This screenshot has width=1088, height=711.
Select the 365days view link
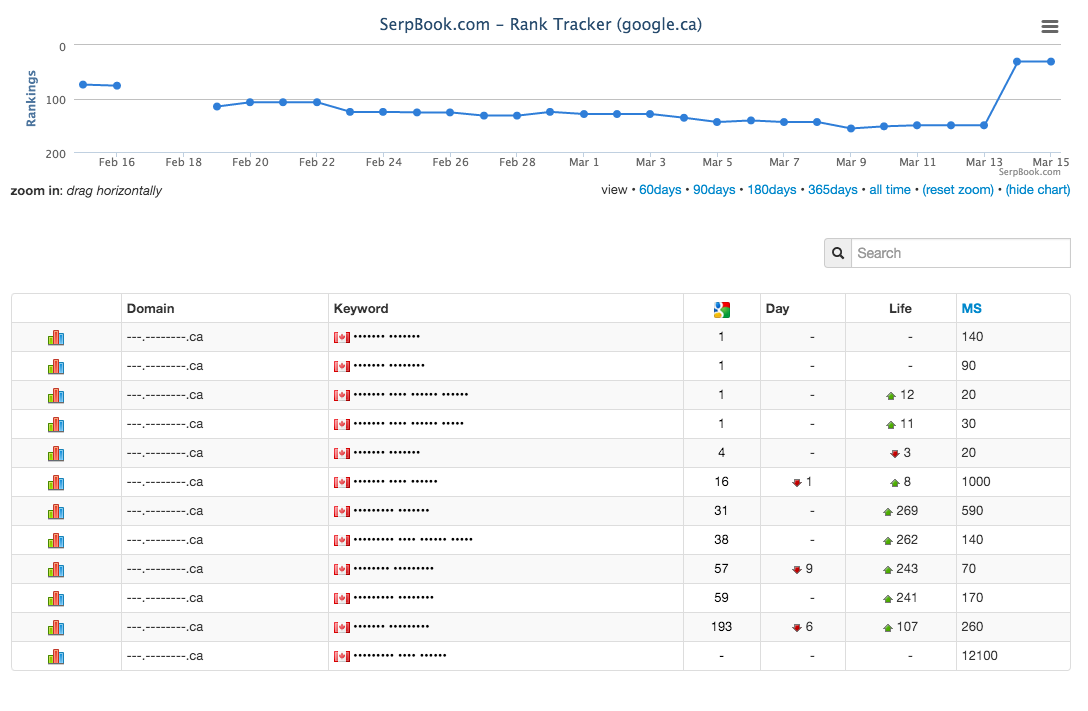click(x=833, y=190)
